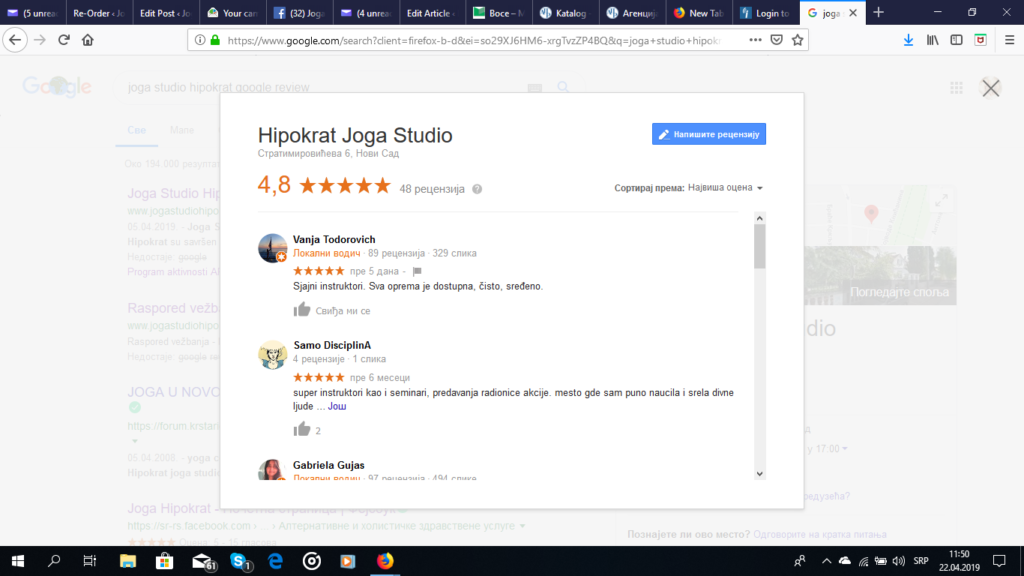Open Samo DisciplinA's profile name
Screen dimensions: 1024x576
pyautogui.click(x=332, y=345)
